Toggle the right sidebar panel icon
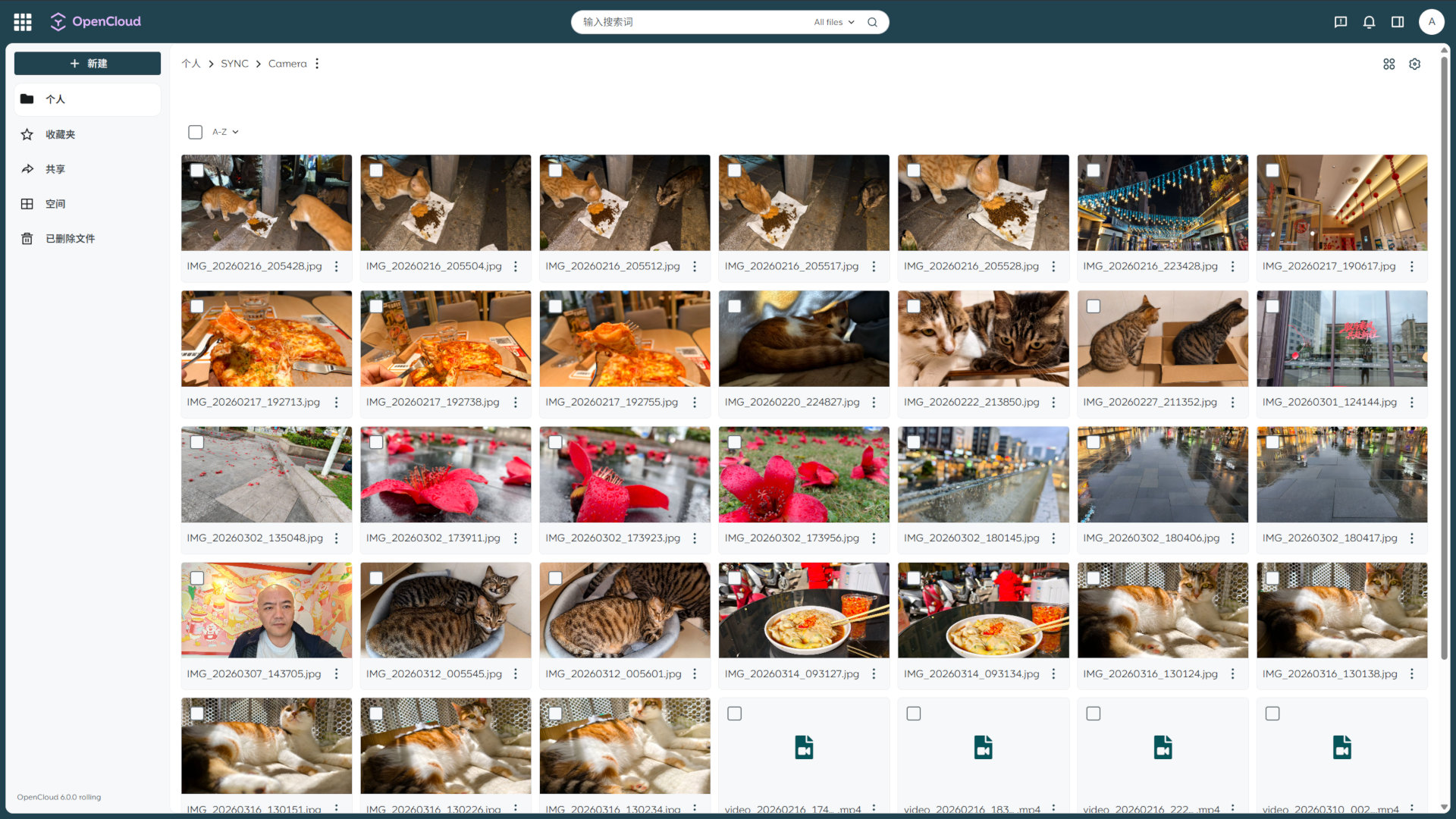 (x=1398, y=22)
